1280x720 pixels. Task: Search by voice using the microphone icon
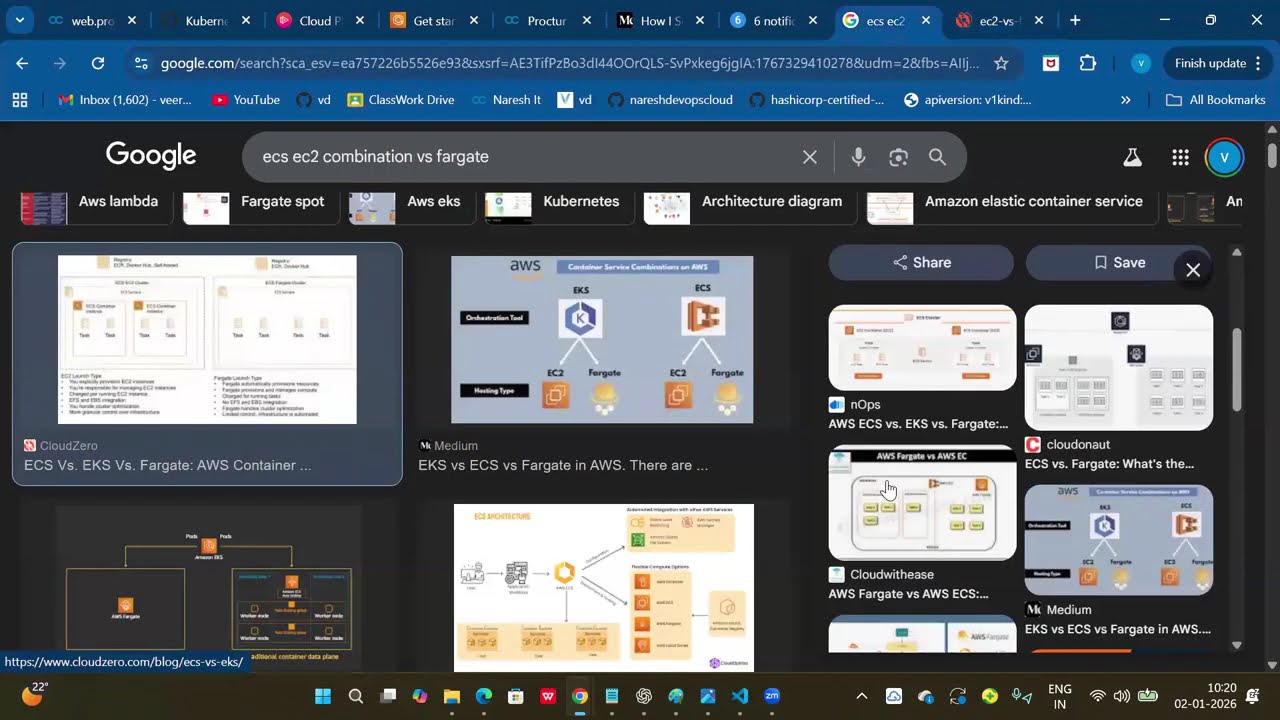click(858, 157)
